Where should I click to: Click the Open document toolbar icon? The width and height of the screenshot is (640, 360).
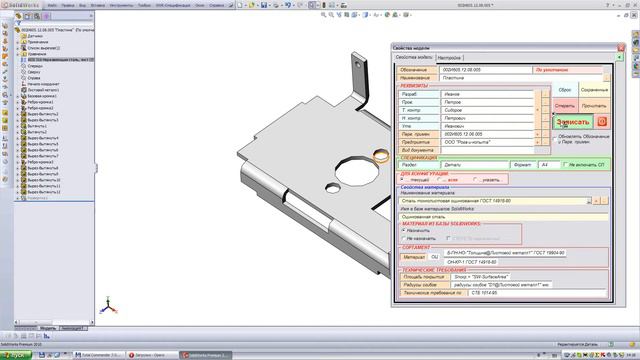252,5
